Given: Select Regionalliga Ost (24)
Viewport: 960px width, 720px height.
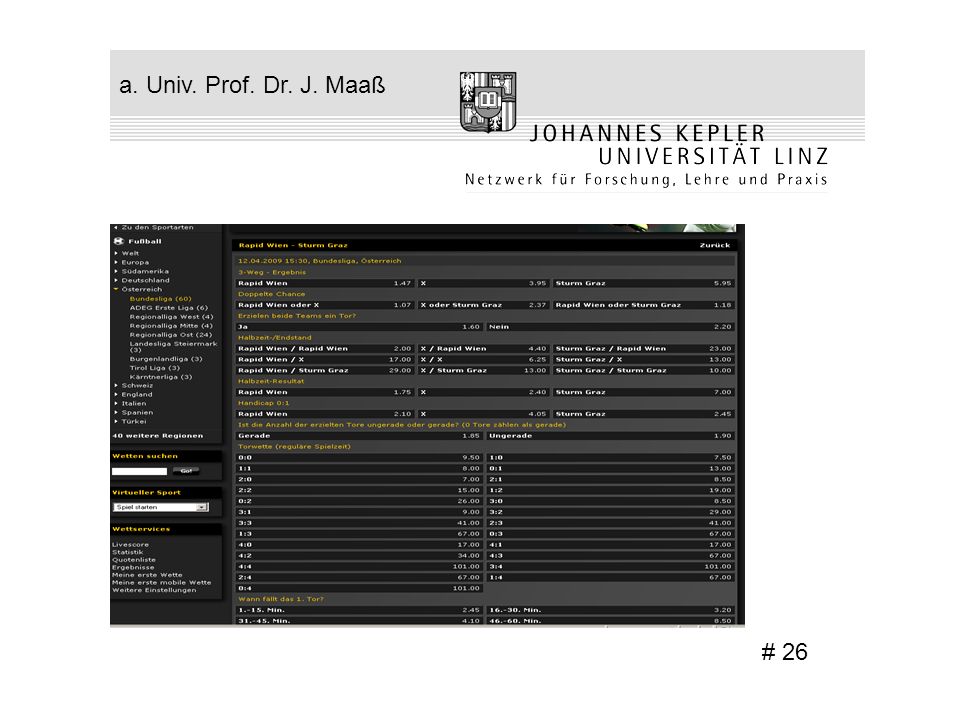Looking at the screenshot, I should coord(171,335).
